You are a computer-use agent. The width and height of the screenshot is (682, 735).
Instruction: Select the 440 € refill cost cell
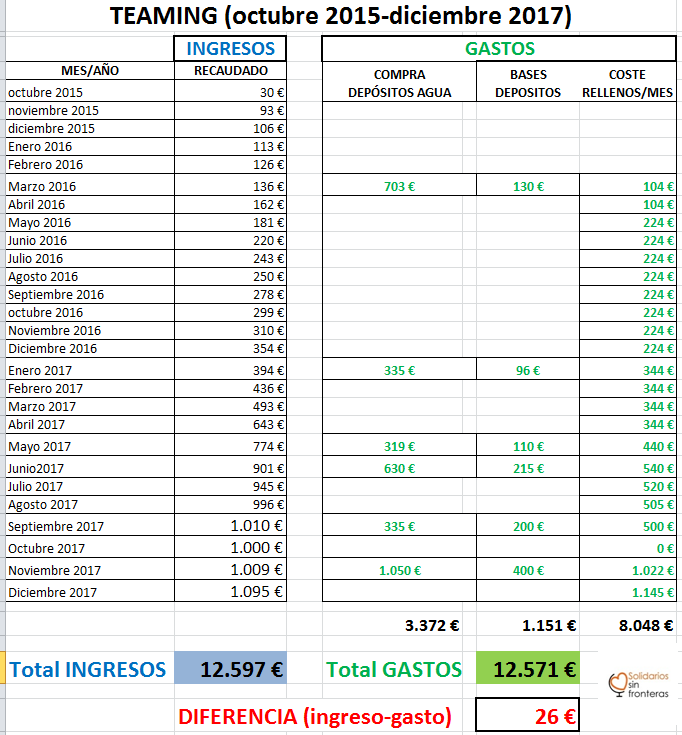pos(628,446)
